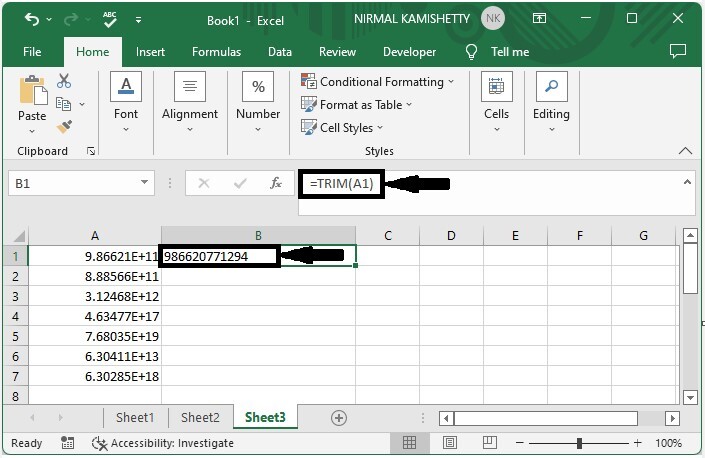The image size is (705, 458).
Task: Select cell with 9.86621E+11
Action: 95,256
